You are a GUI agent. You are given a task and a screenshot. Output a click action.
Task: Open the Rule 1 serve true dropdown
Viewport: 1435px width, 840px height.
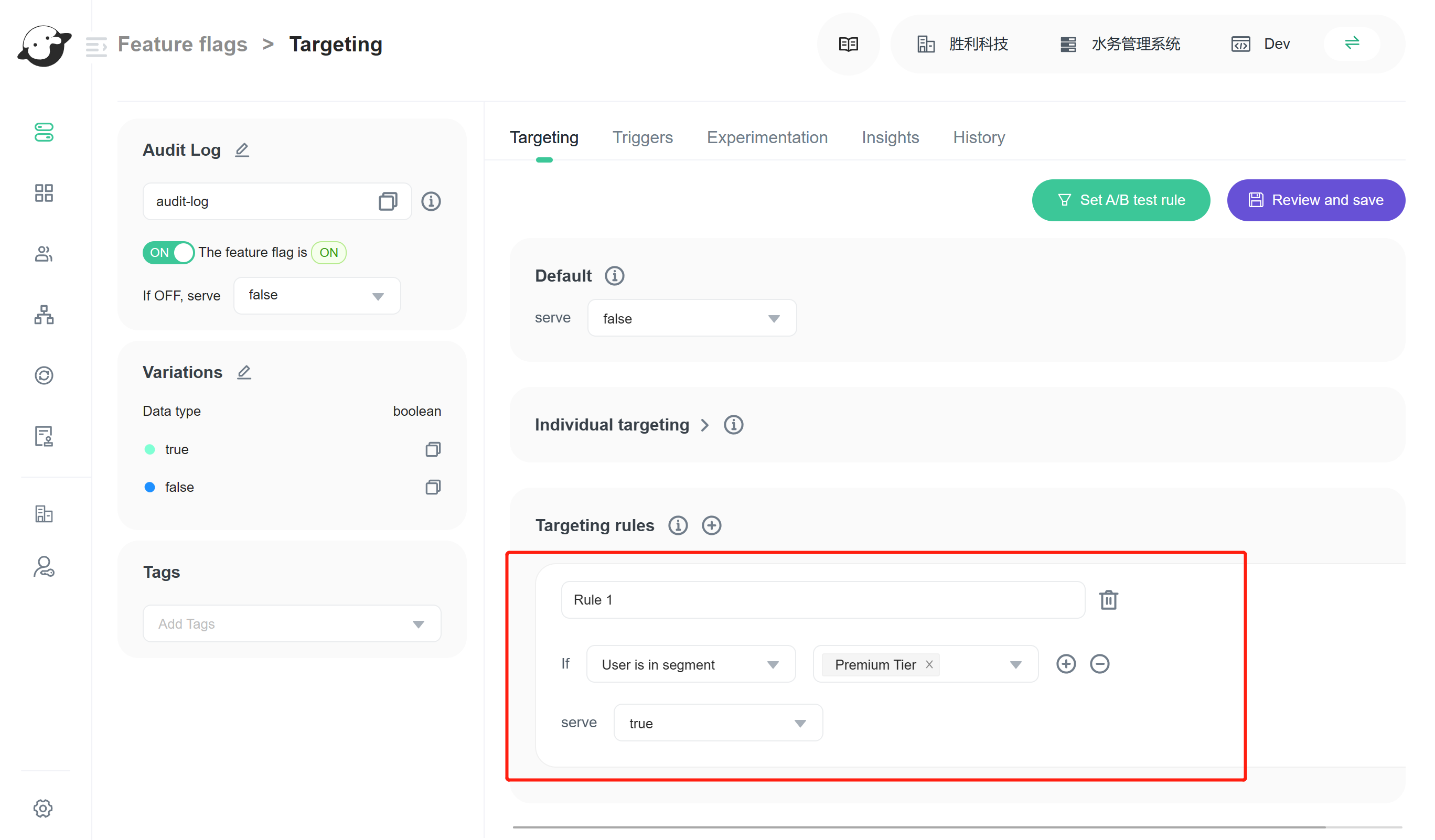[x=718, y=724]
